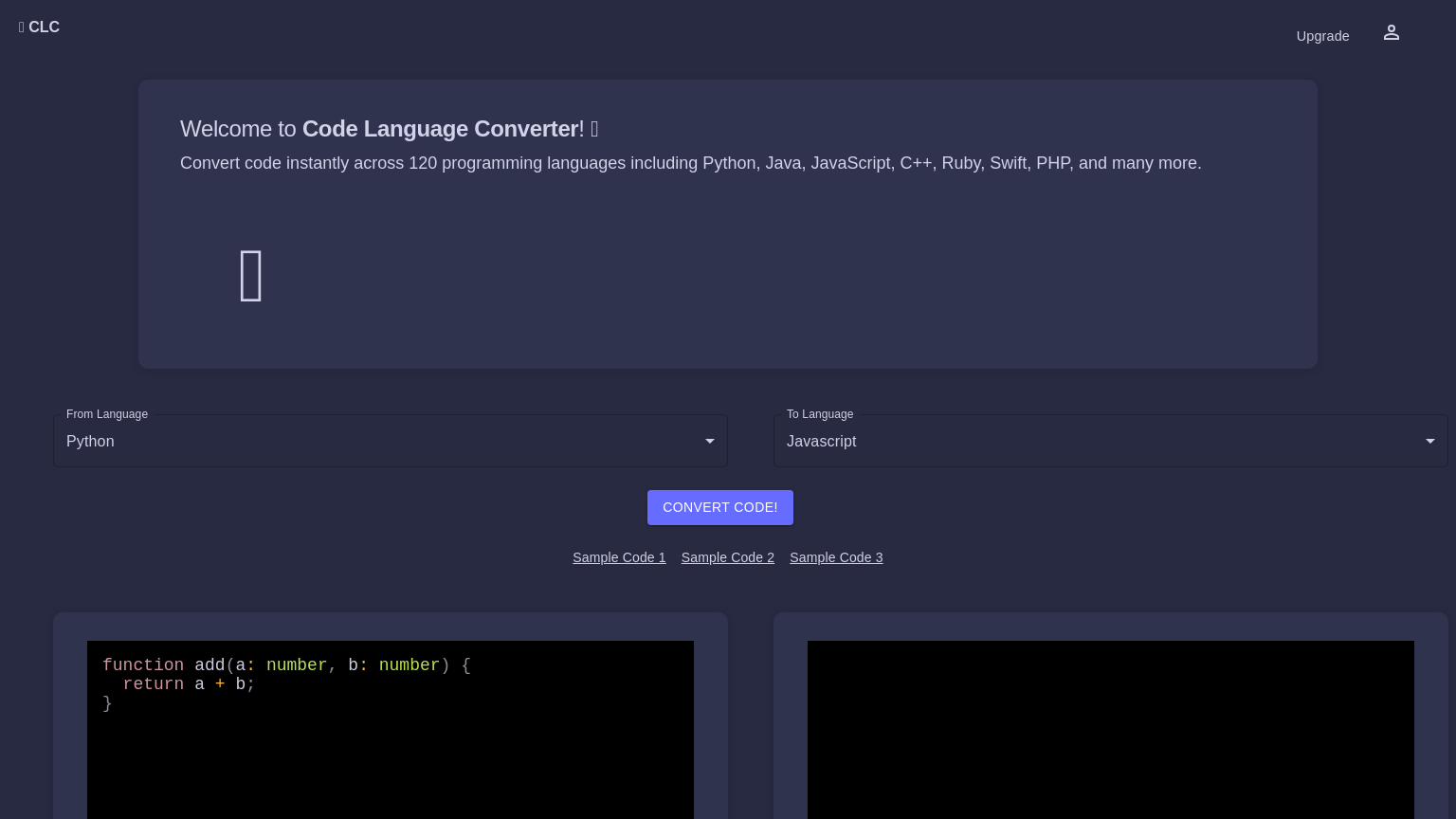Open the To Language dropdown showing Javascript

(x=1111, y=441)
